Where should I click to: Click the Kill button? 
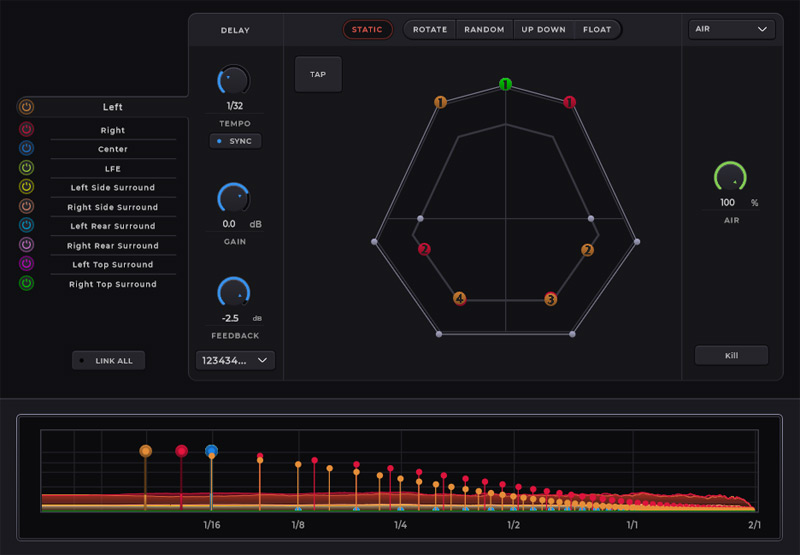click(x=731, y=355)
